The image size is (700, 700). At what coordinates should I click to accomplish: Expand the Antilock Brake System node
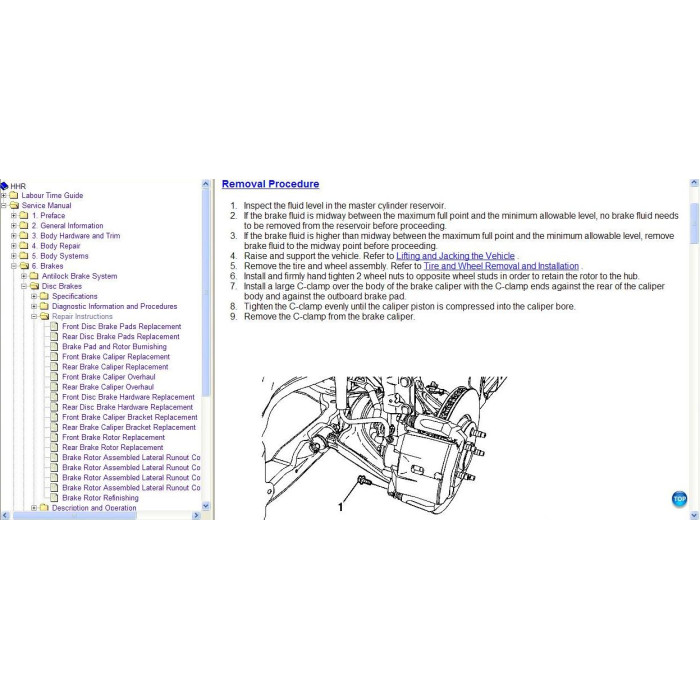click(x=24, y=276)
